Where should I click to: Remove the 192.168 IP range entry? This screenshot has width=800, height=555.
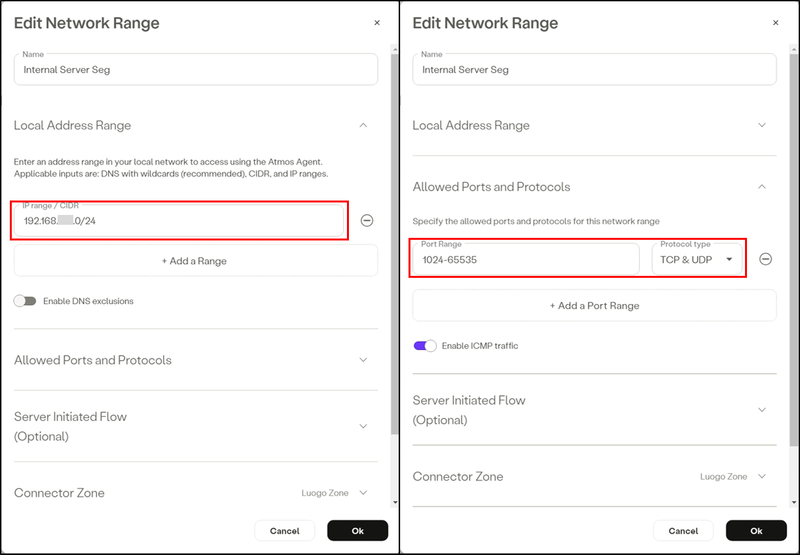coord(367,220)
